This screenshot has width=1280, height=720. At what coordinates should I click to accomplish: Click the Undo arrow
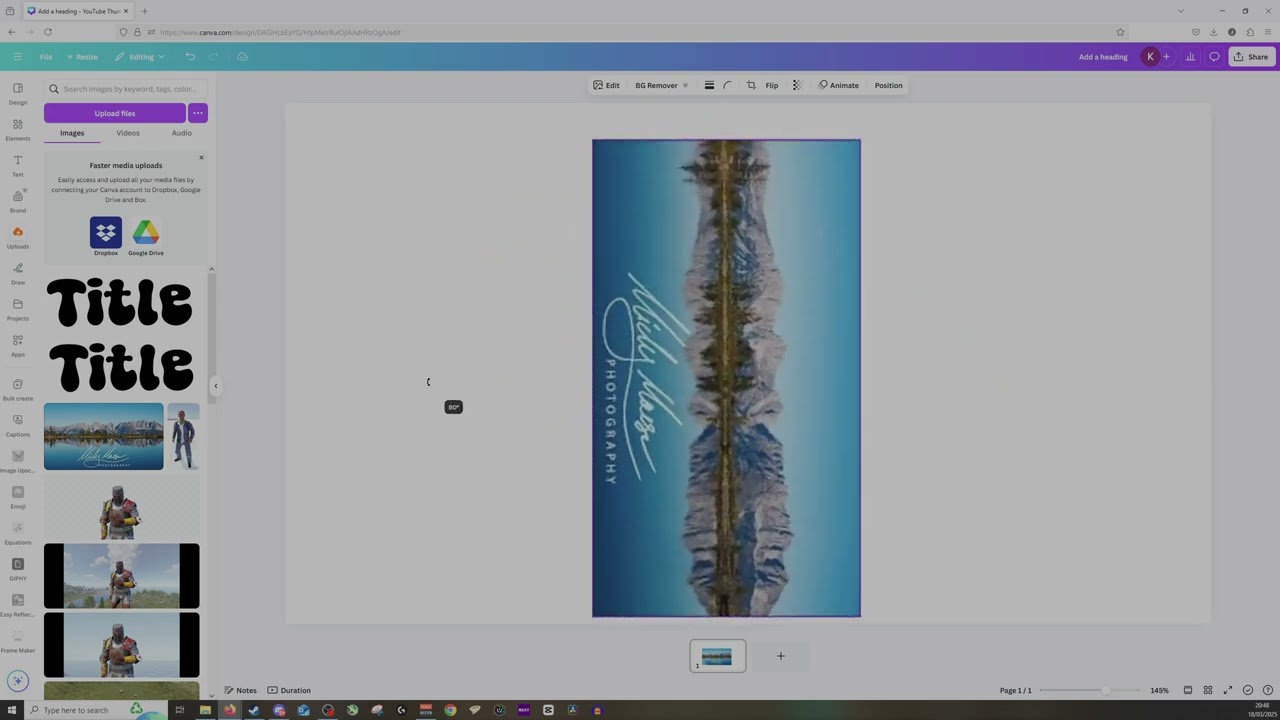190,57
